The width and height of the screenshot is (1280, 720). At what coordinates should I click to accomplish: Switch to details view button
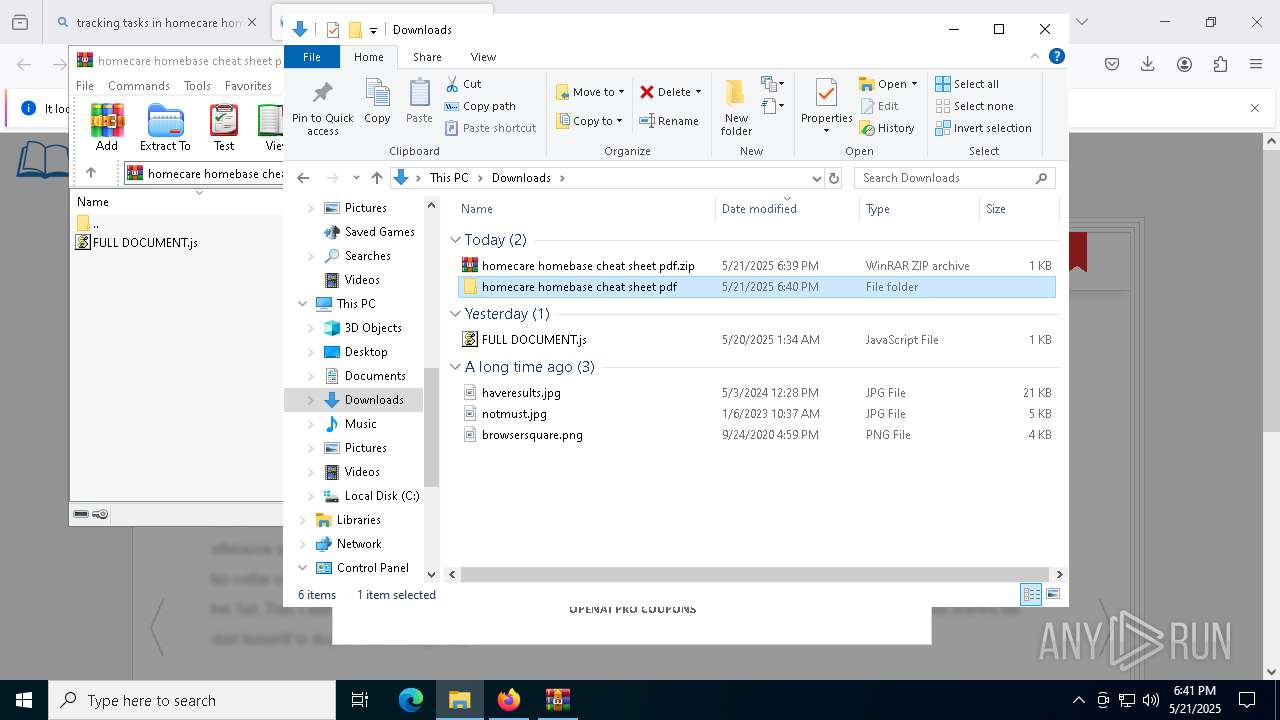[x=1031, y=594]
